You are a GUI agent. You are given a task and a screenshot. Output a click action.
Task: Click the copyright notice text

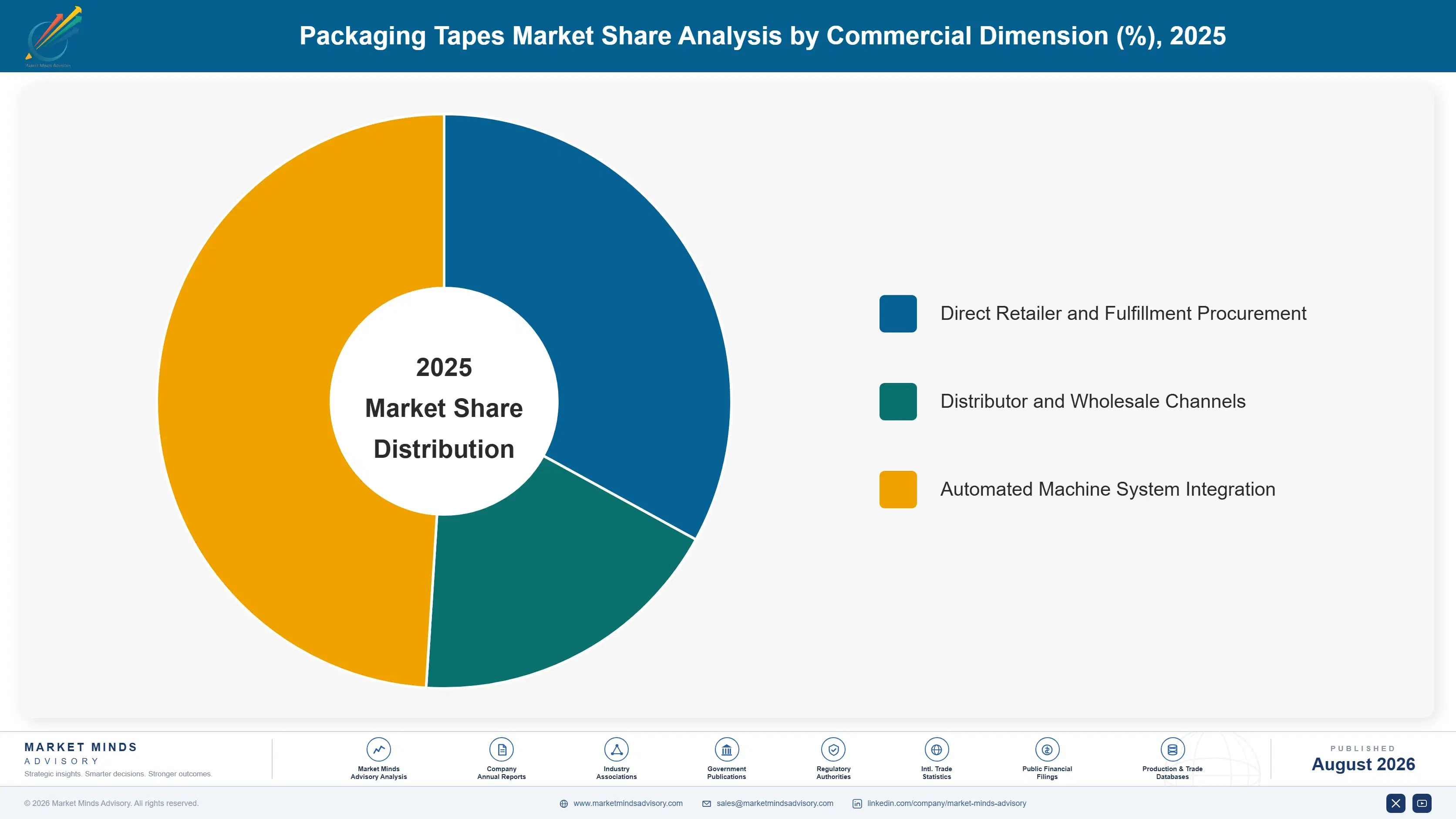tap(111, 803)
